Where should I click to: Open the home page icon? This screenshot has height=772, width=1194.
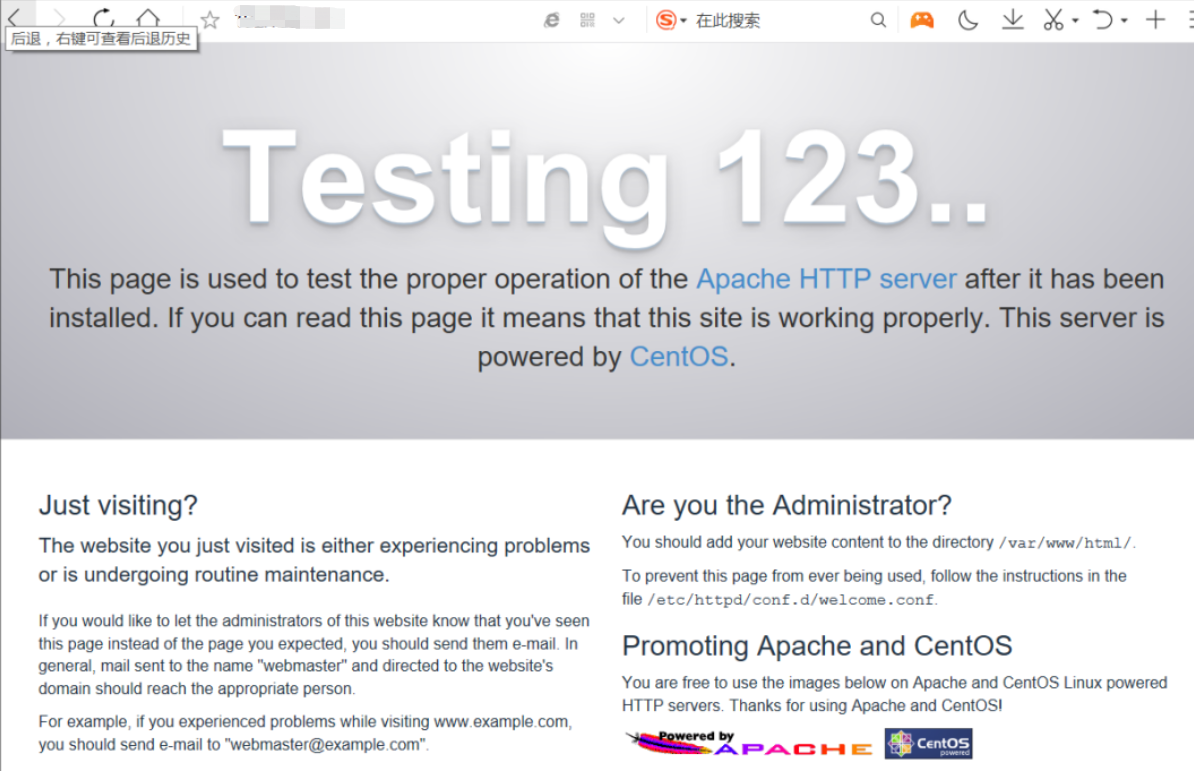[148, 18]
